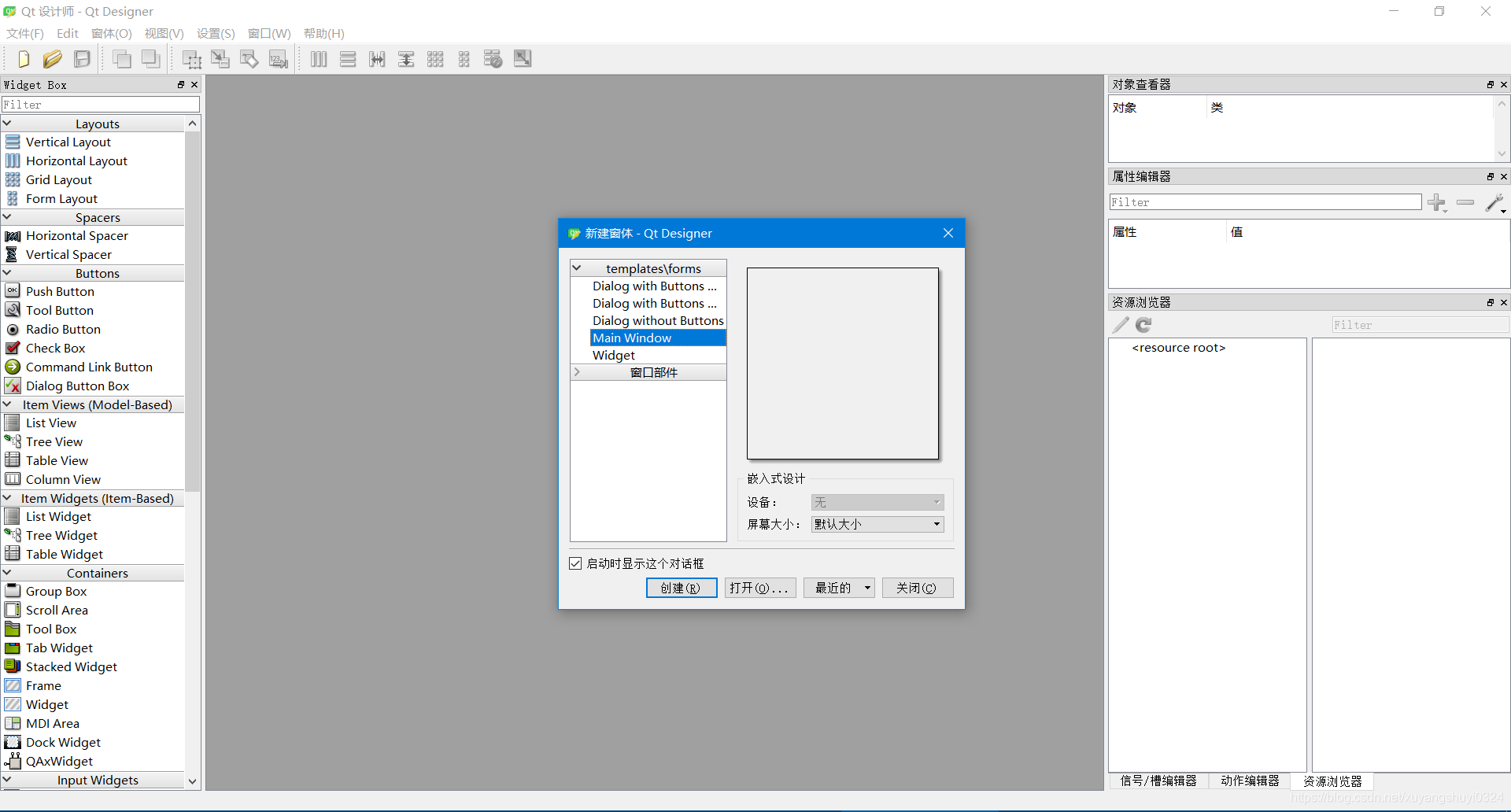
Task: Click the Open form folder icon
Action: click(x=53, y=59)
